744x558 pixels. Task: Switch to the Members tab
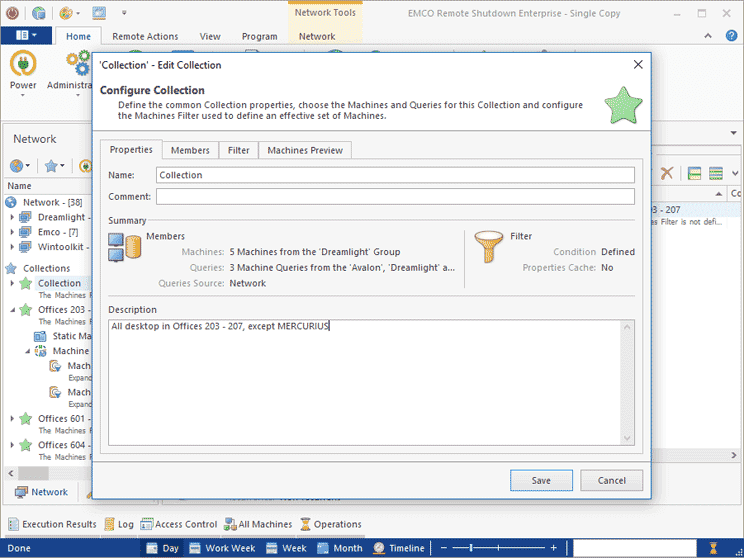point(190,150)
